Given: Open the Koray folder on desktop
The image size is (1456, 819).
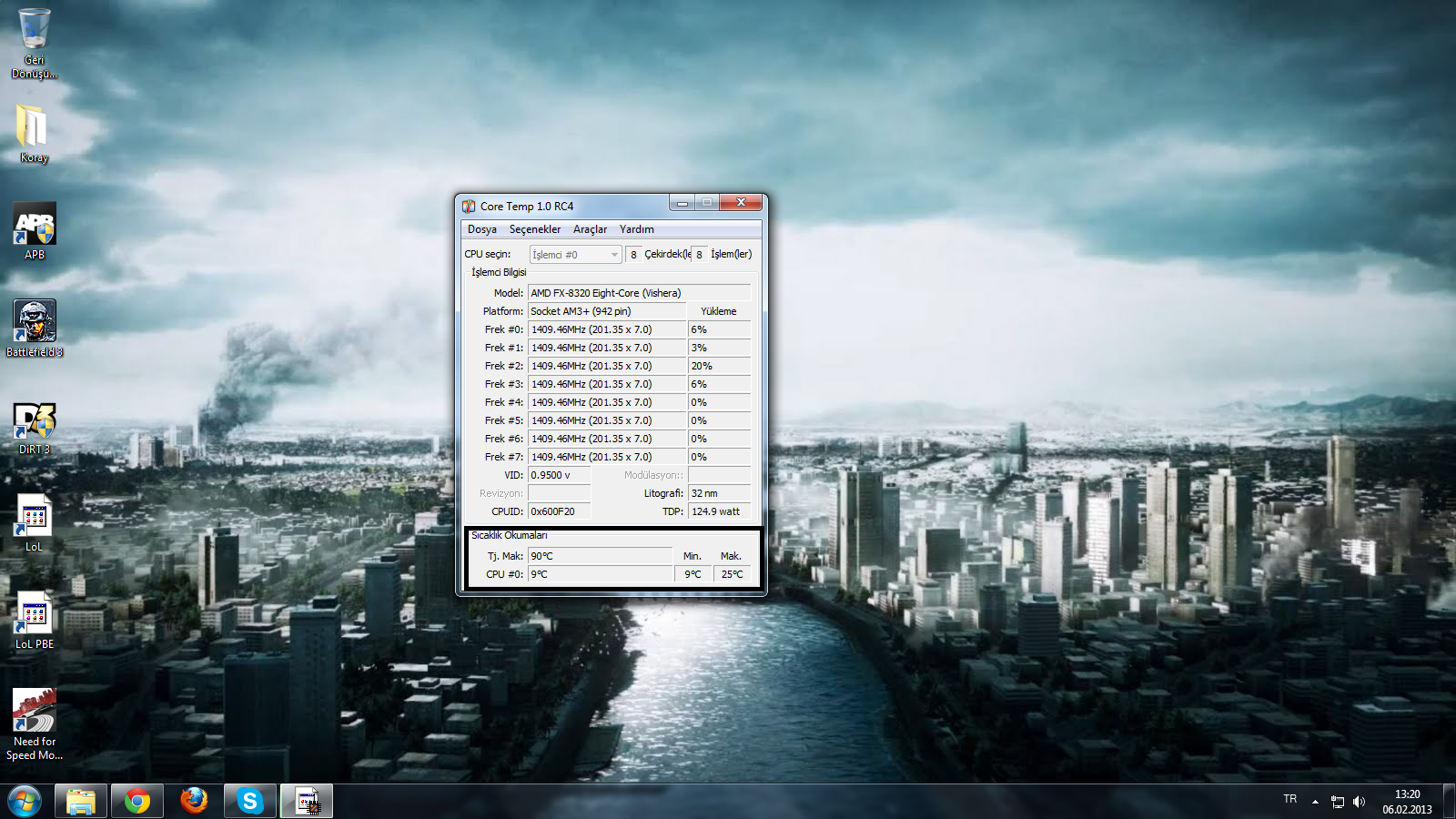Looking at the screenshot, I should [x=34, y=134].
